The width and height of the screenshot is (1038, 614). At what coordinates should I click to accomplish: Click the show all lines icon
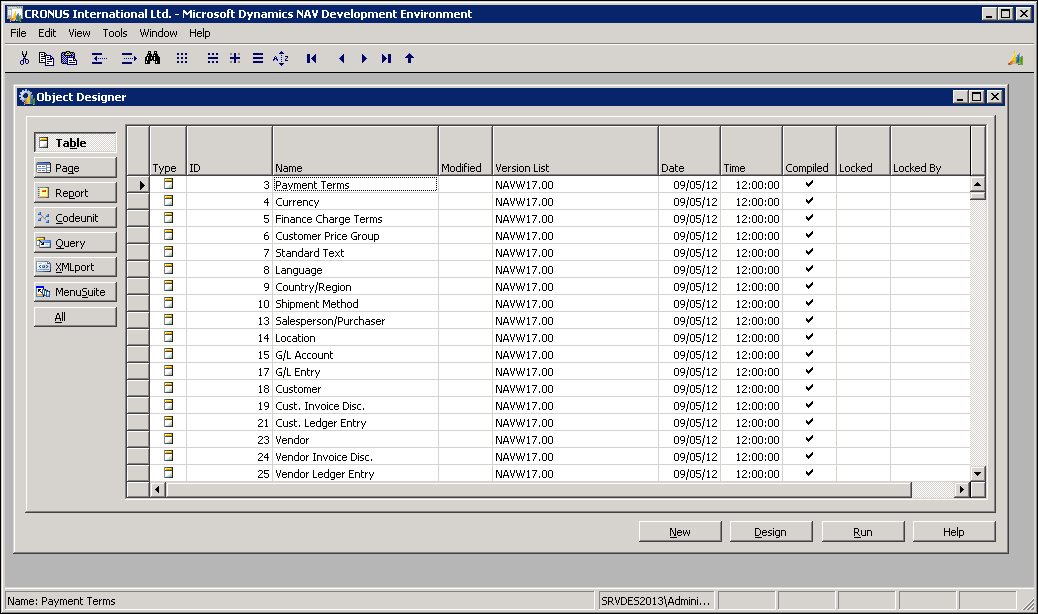coord(258,58)
